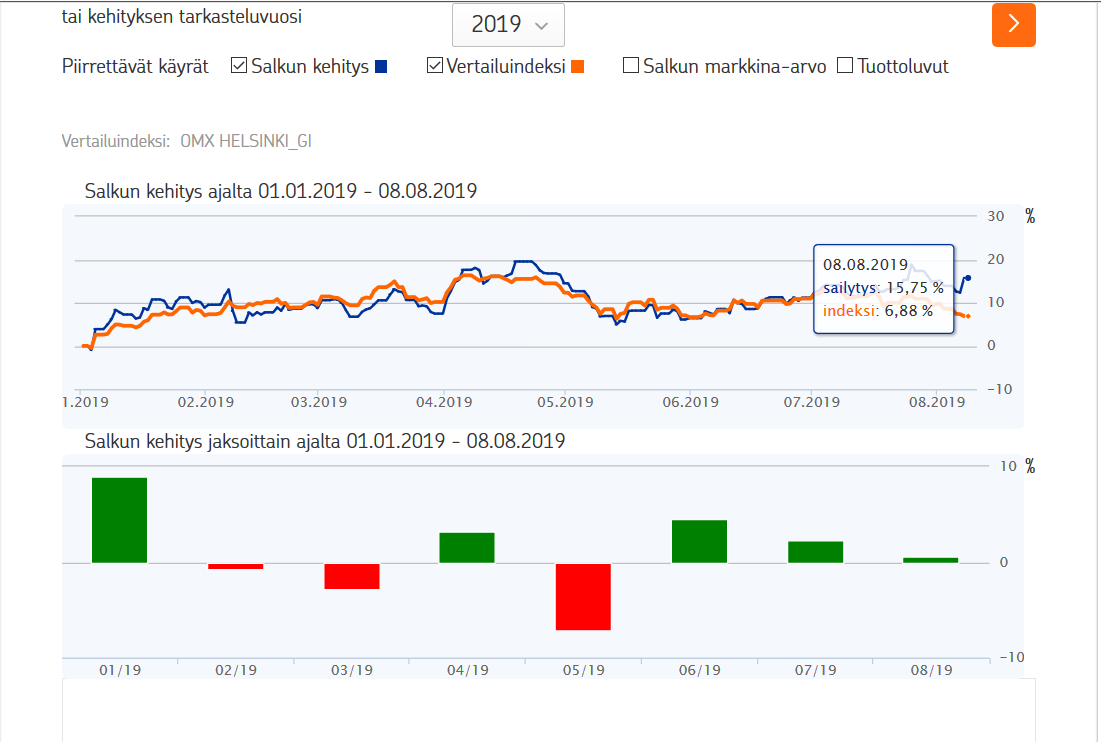Enable the Tuottoluvut checkbox
The width and height of the screenshot is (1101, 742).
(x=845, y=67)
